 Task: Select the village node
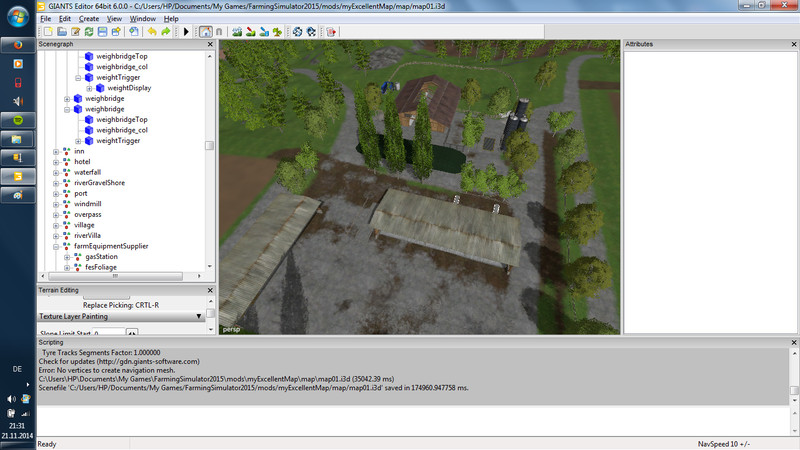tap(84, 225)
